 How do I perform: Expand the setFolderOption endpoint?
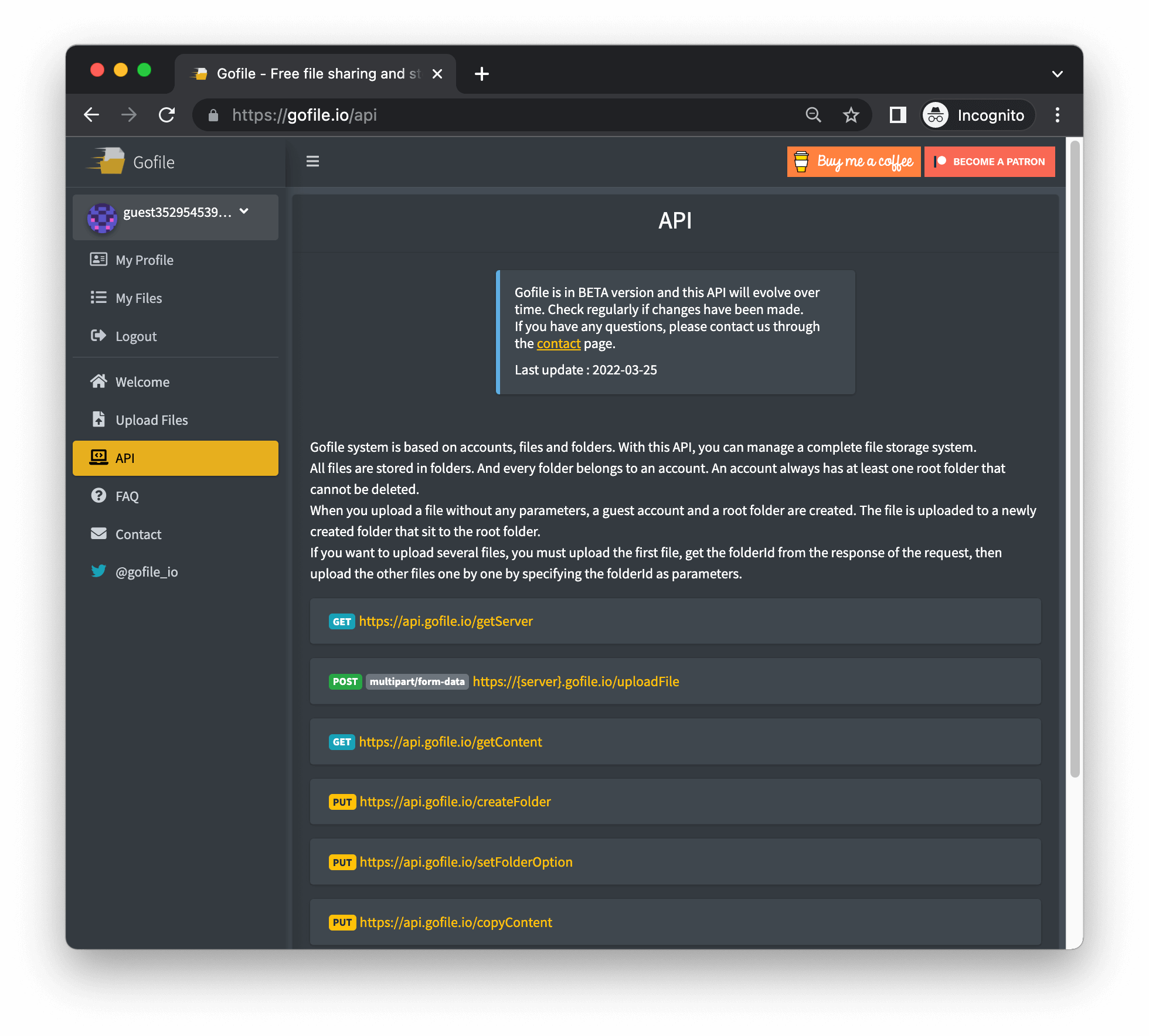[675, 862]
